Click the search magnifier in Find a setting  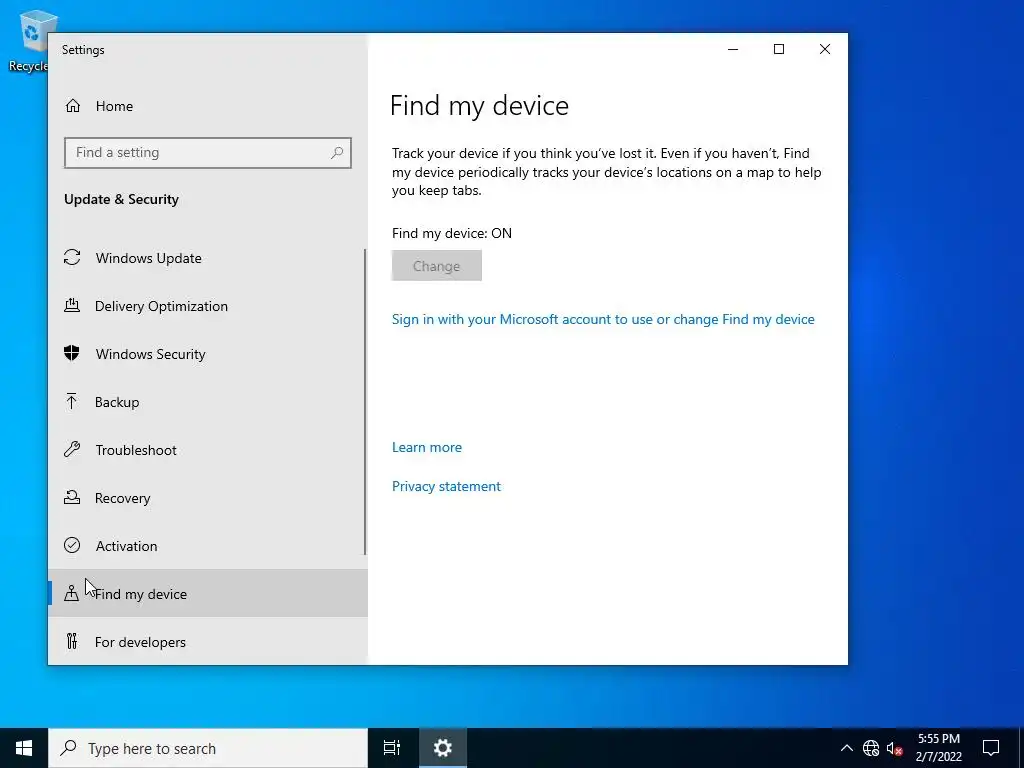click(x=337, y=153)
